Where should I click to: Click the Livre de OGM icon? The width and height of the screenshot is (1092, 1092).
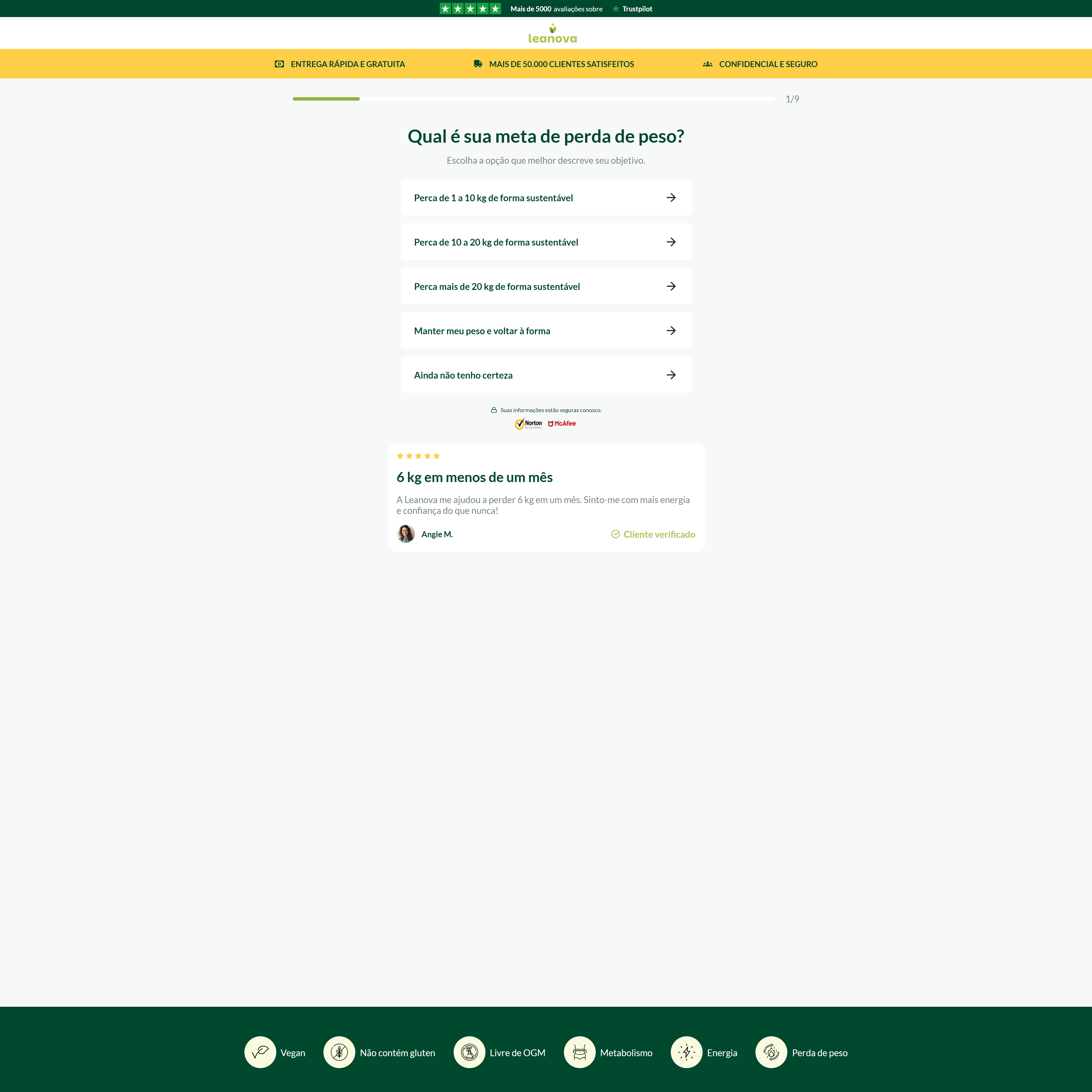point(469,1052)
